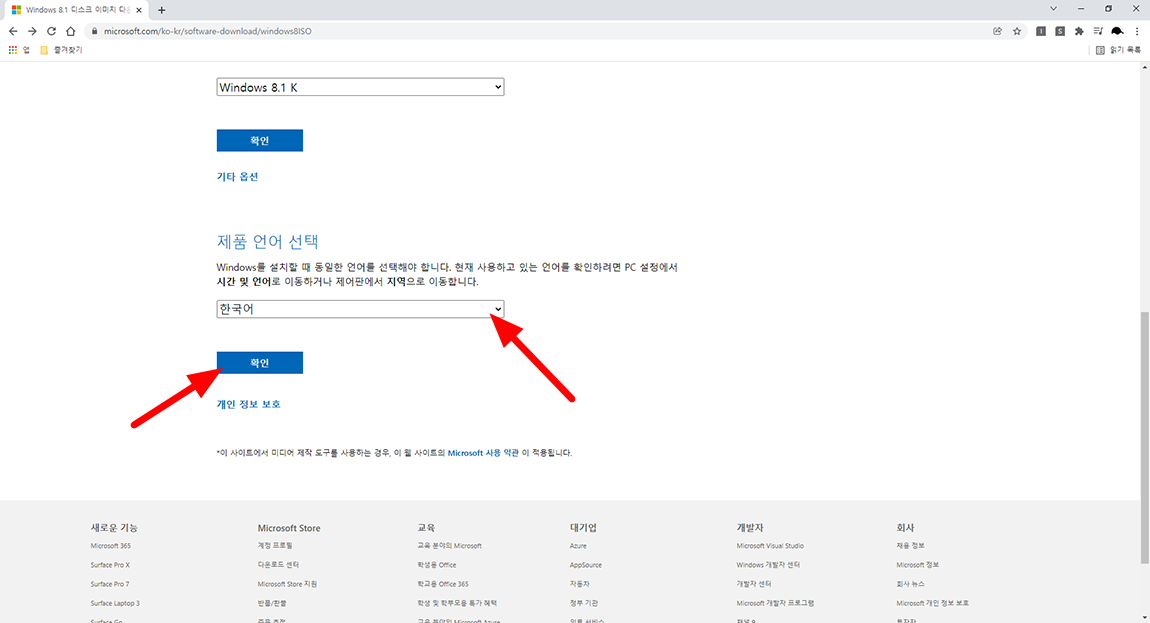Open Windows 개발자 센터 footer link
Image resolution: width=1150 pixels, height=623 pixels.
[x=768, y=565]
